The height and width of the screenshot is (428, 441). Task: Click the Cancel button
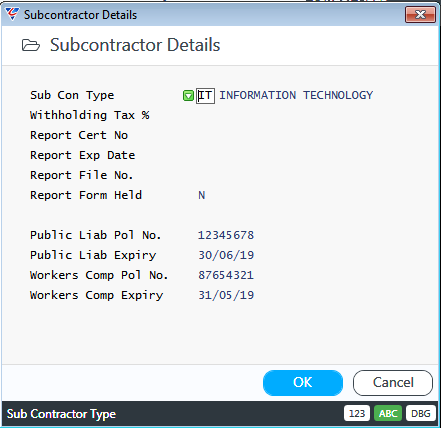[x=393, y=383]
